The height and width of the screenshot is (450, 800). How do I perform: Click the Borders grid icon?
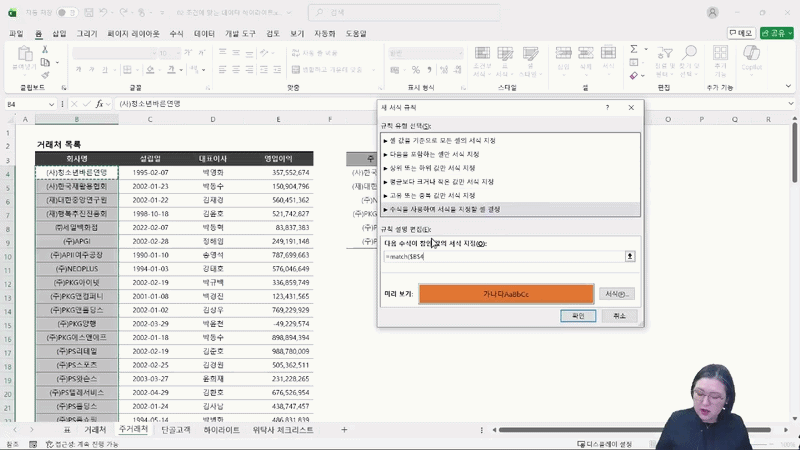coord(127,69)
